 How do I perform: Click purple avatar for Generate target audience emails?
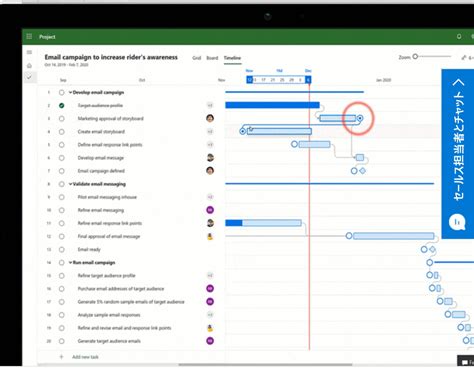(x=210, y=341)
